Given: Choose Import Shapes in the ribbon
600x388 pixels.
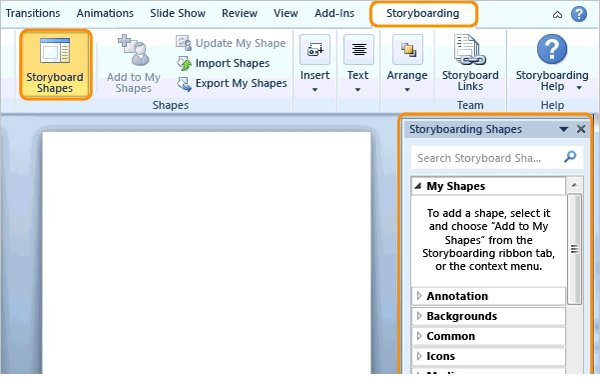Looking at the screenshot, I should click(x=223, y=63).
